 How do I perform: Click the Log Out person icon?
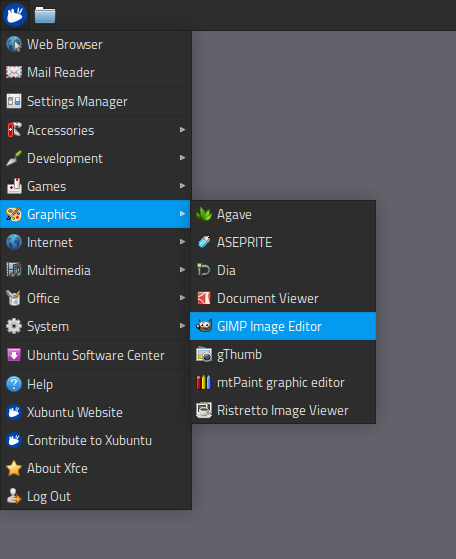14,496
